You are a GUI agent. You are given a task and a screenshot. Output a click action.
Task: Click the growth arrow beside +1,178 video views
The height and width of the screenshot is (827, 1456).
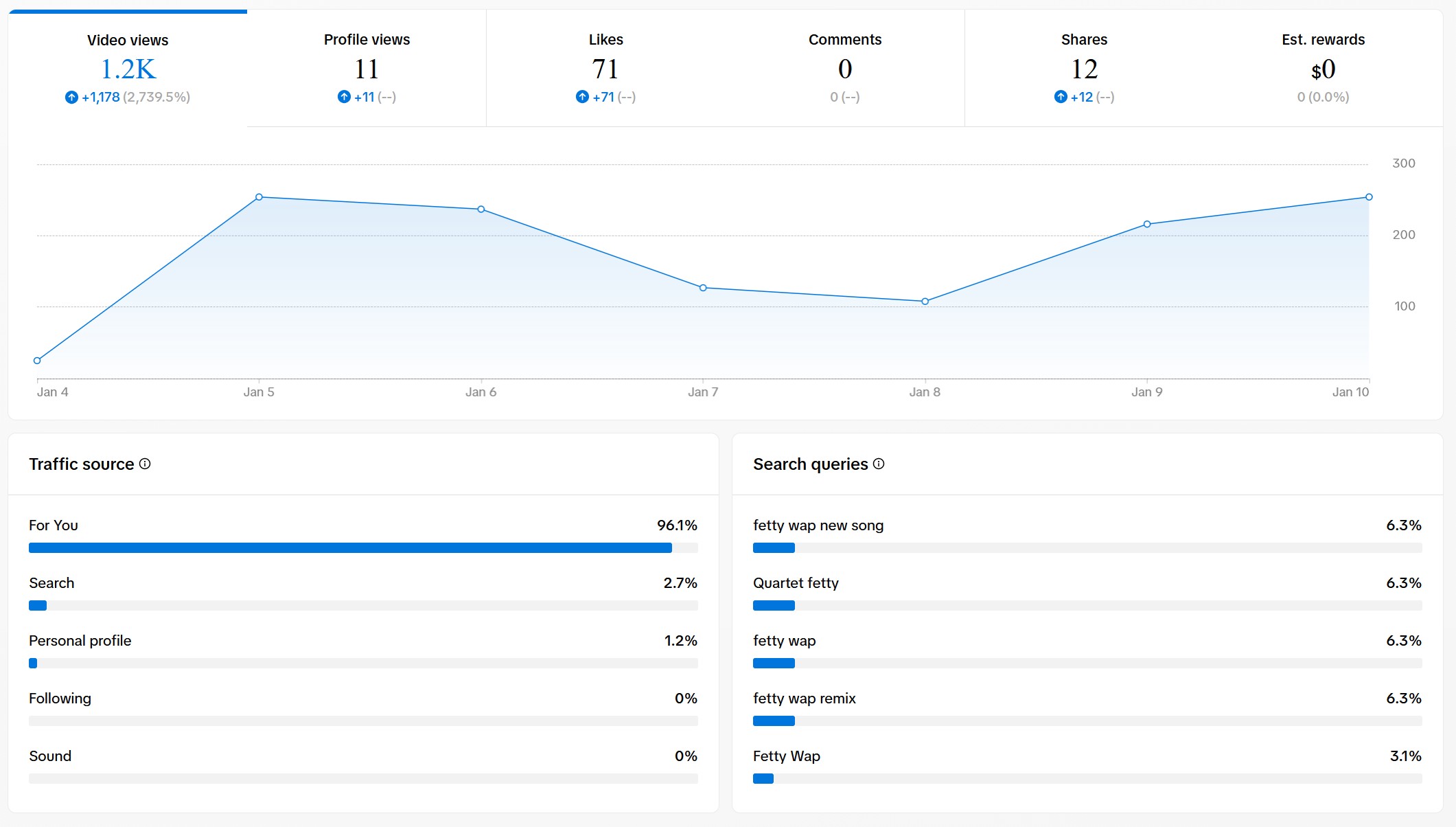(x=71, y=97)
